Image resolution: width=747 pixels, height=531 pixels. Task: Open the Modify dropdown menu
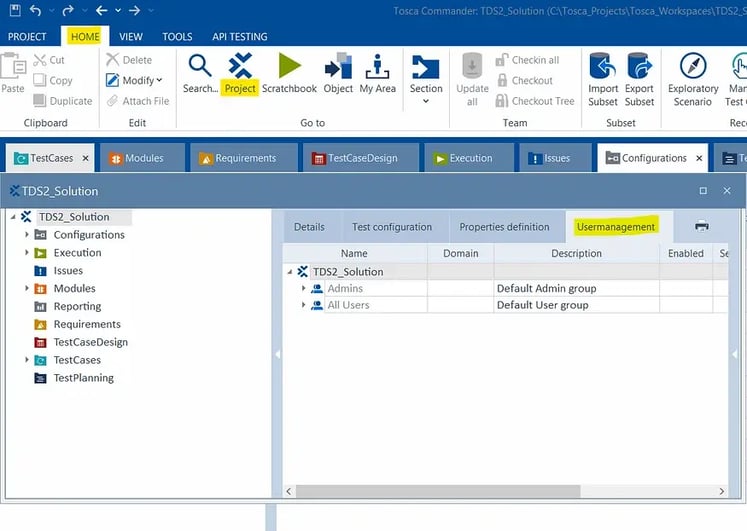click(135, 80)
